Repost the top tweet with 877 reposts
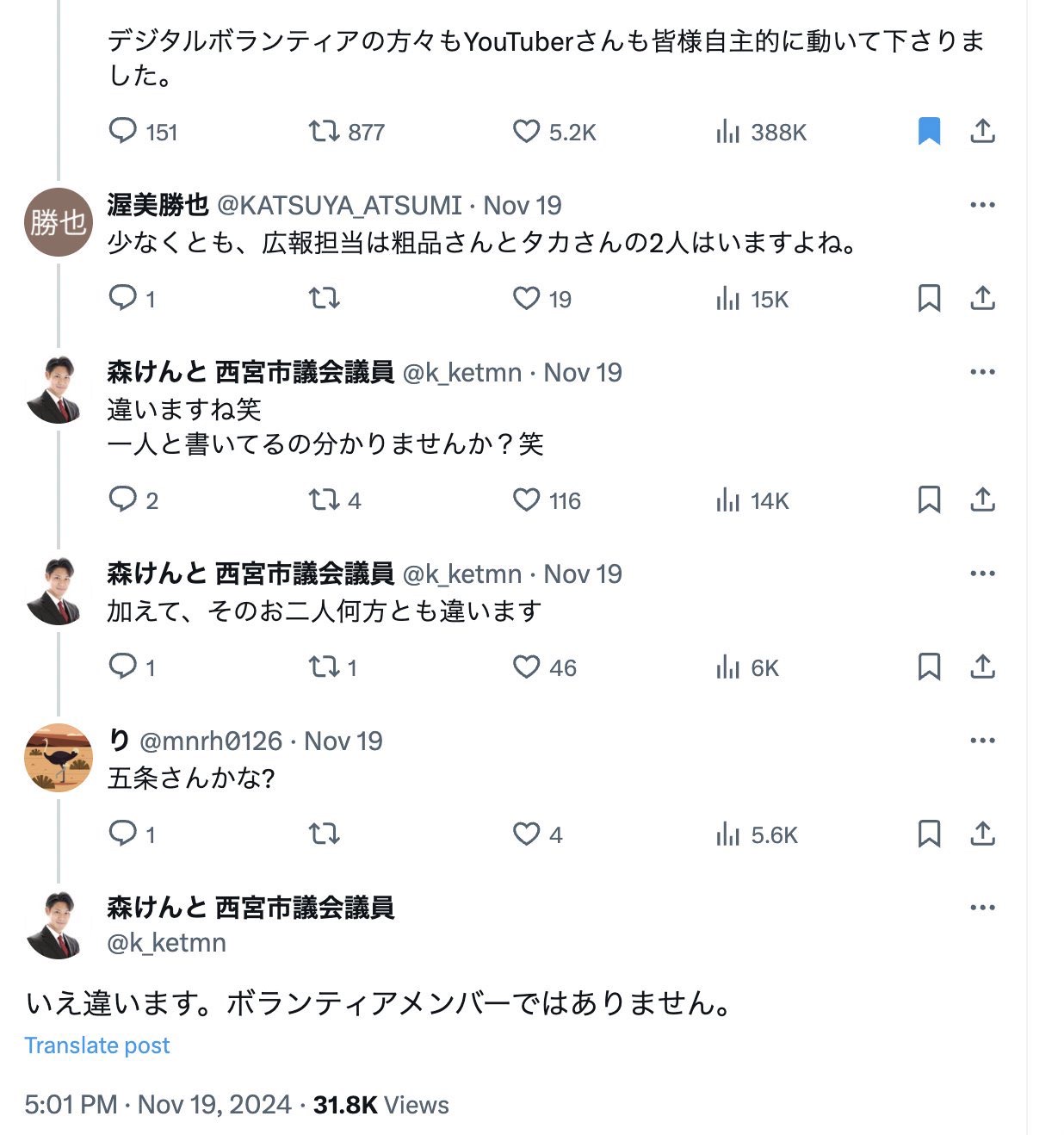This screenshot has width=1064, height=1135. point(324,132)
